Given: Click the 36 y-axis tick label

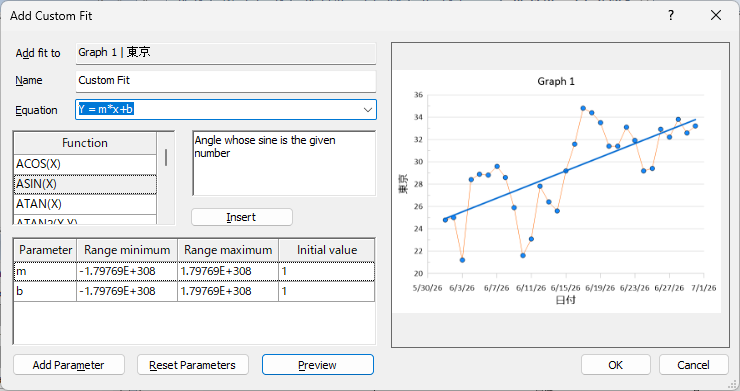Looking at the screenshot, I should click(418, 95).
